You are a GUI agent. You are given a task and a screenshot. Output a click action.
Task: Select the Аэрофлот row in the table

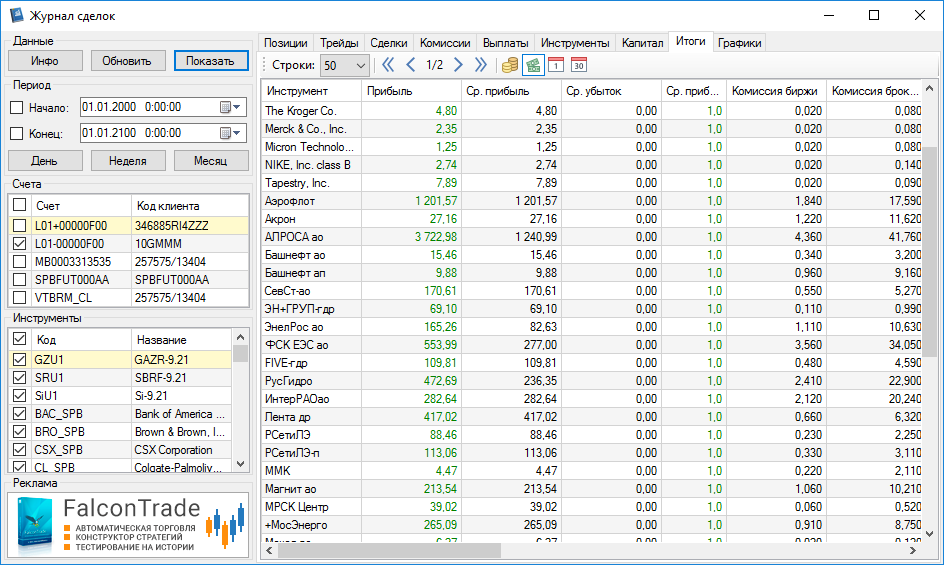[x=592, y=201]
